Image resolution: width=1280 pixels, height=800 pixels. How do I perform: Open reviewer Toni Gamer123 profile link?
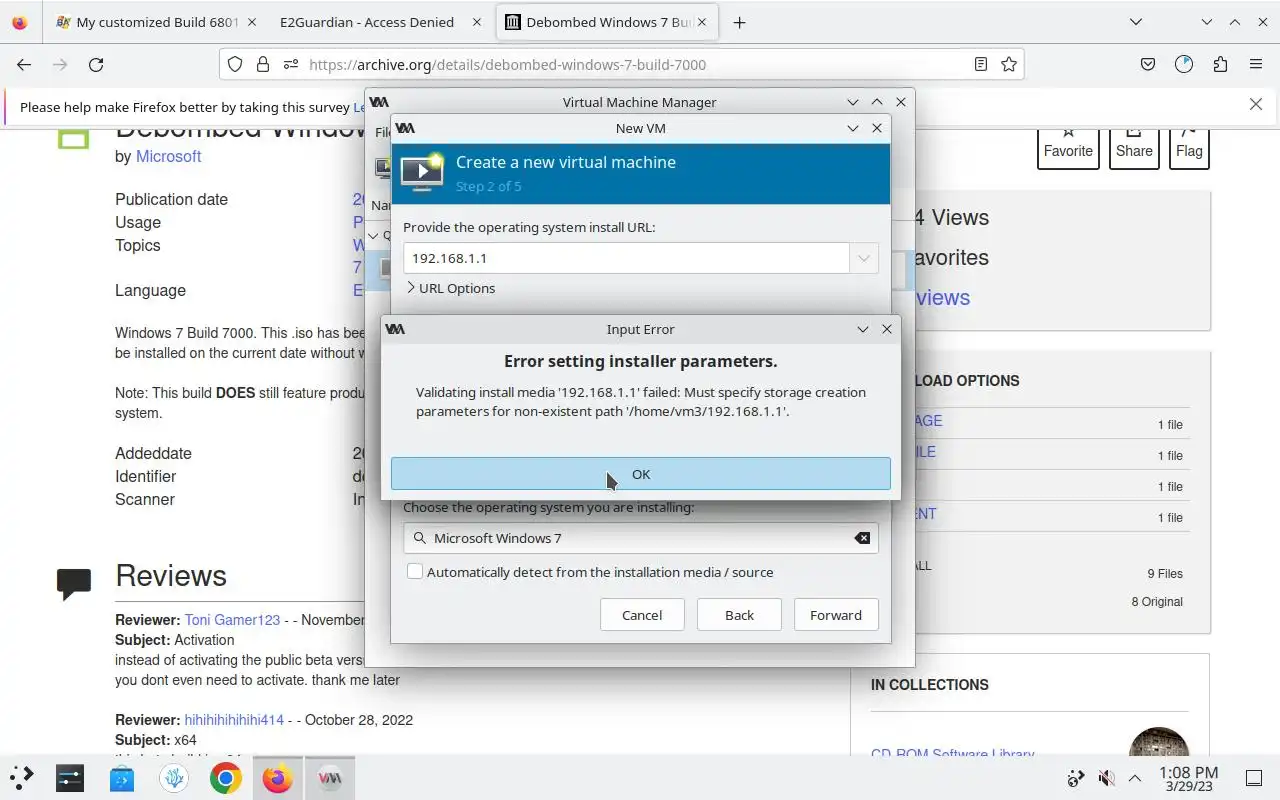(232, 620)
